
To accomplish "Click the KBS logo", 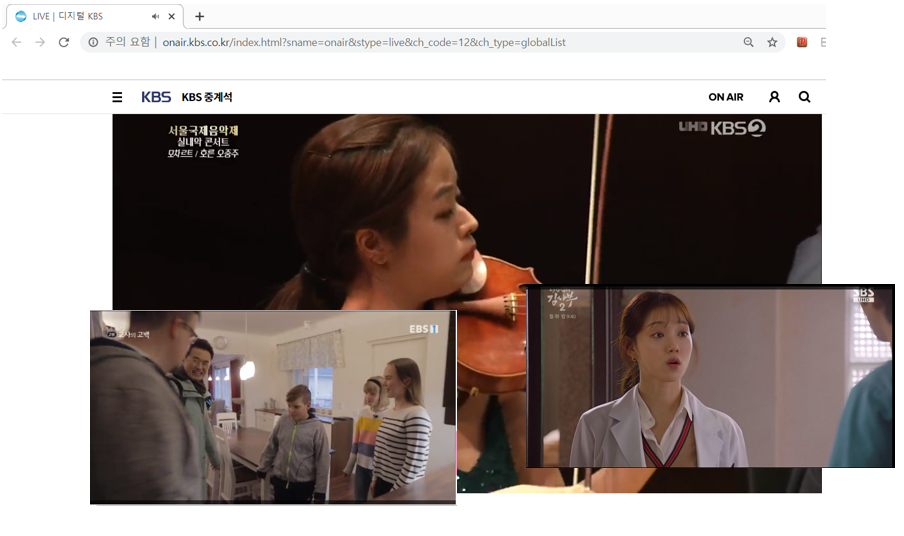I will coord(156,97).
